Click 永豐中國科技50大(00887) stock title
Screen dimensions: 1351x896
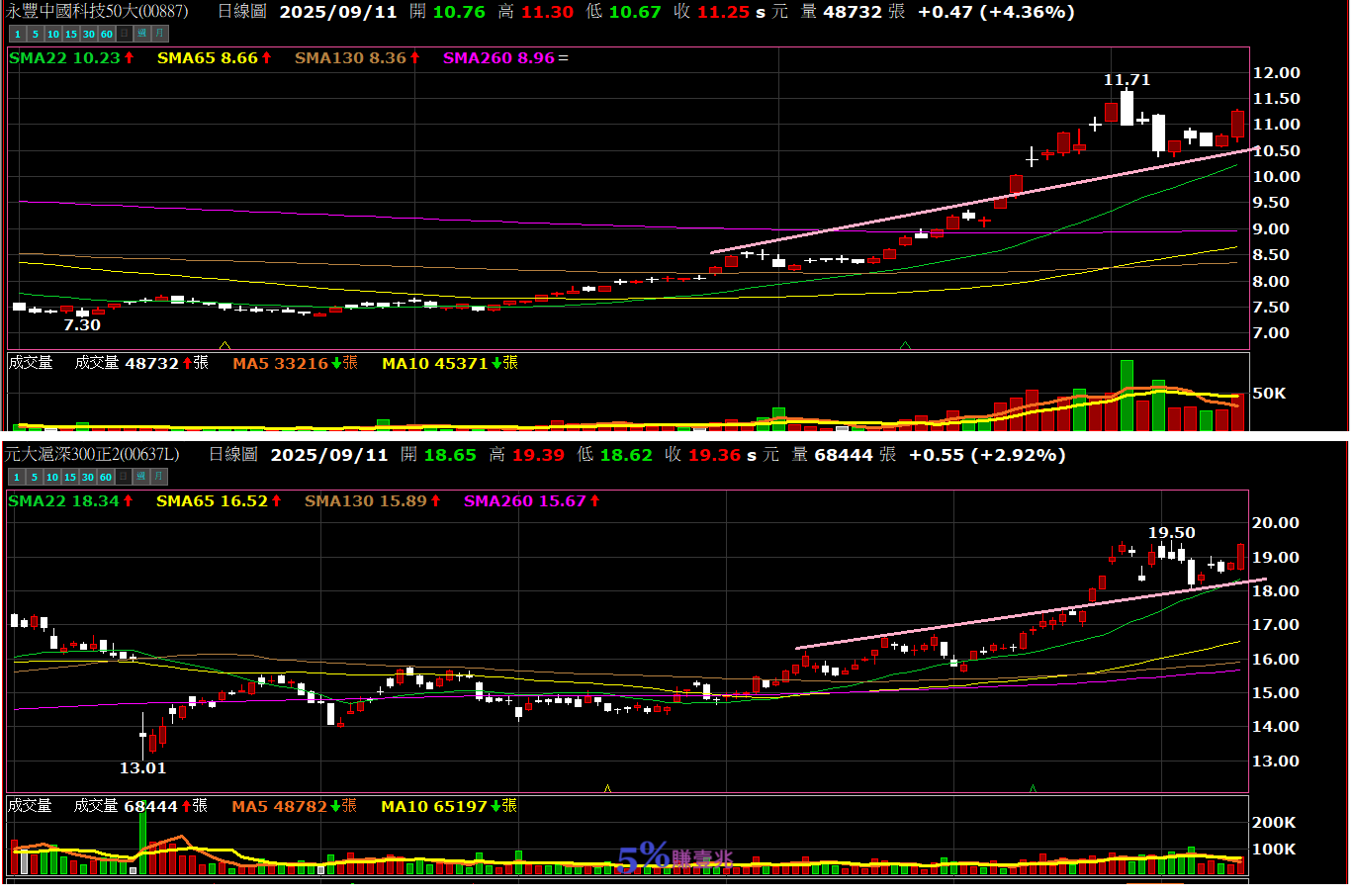coord(97,12)
